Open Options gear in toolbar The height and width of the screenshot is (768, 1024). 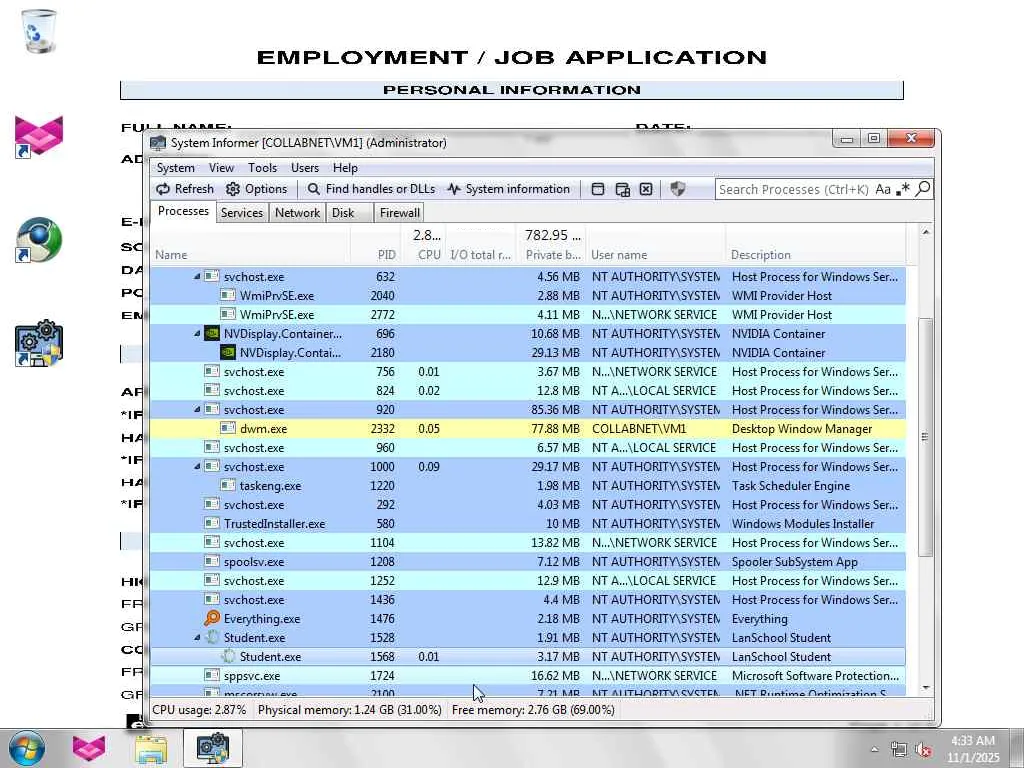tap(256, 189)
